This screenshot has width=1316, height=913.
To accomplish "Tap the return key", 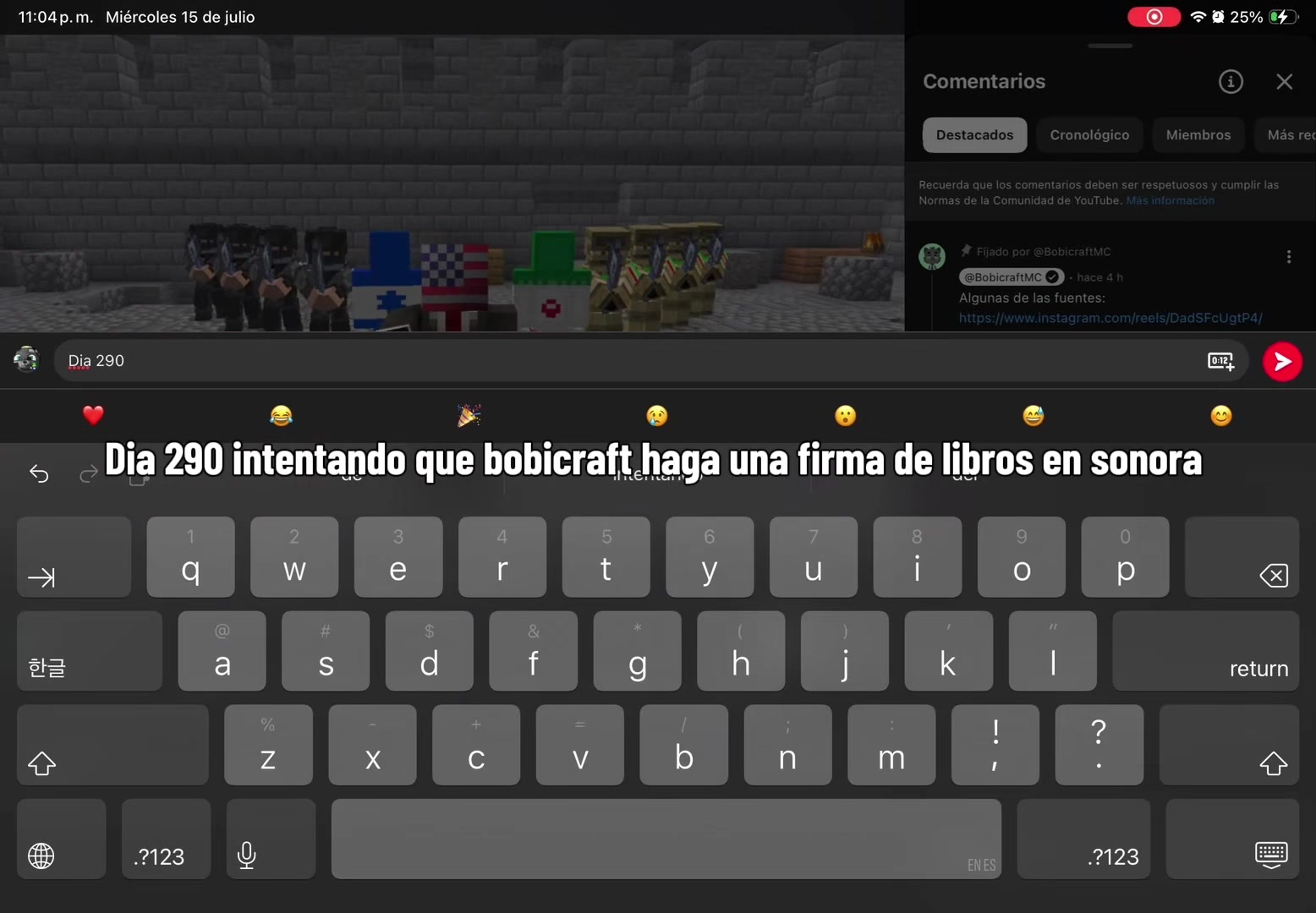I will (x=1206, y=651).
